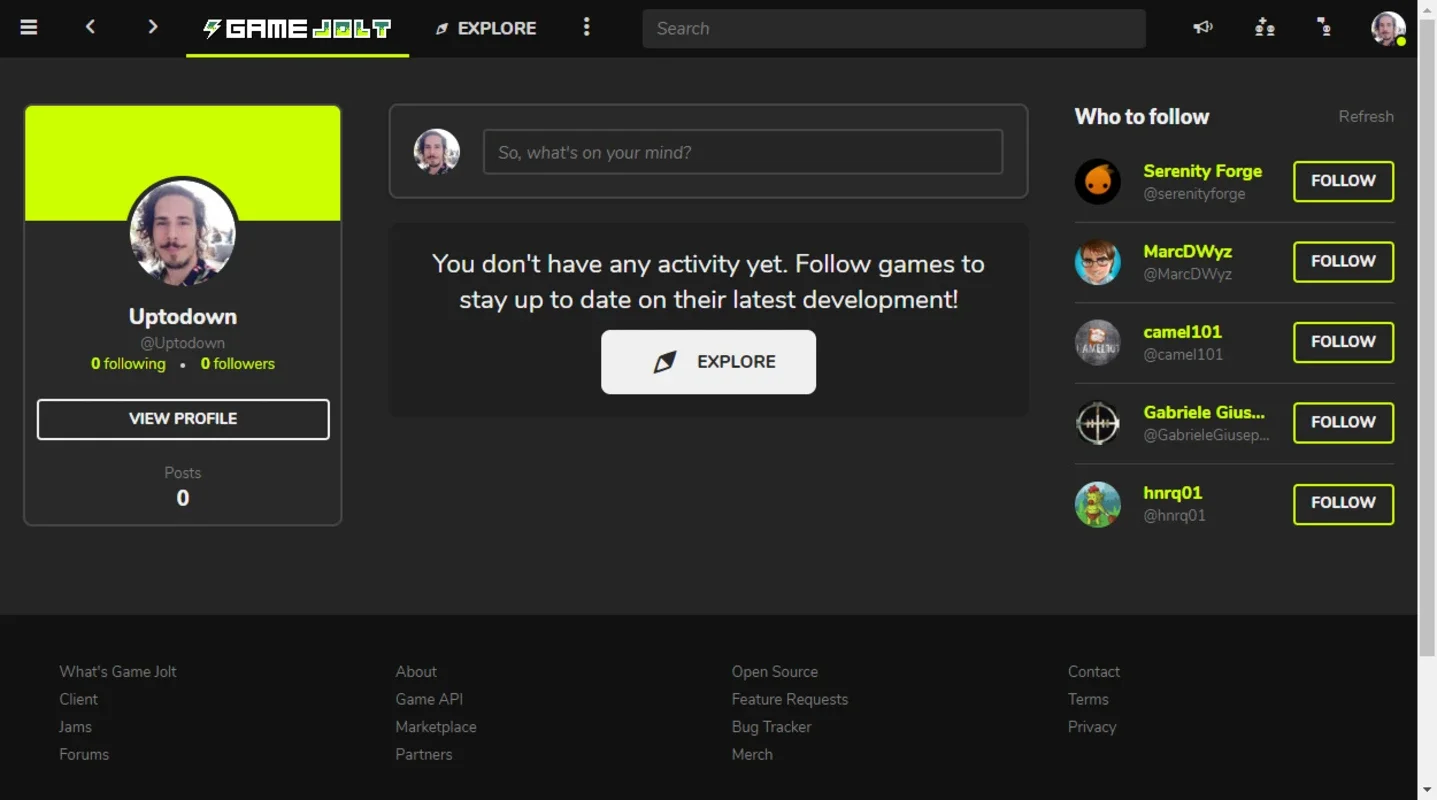1437x800 pixels.
Task: Follow MarcDWyz
Action: pos(1343,262)
